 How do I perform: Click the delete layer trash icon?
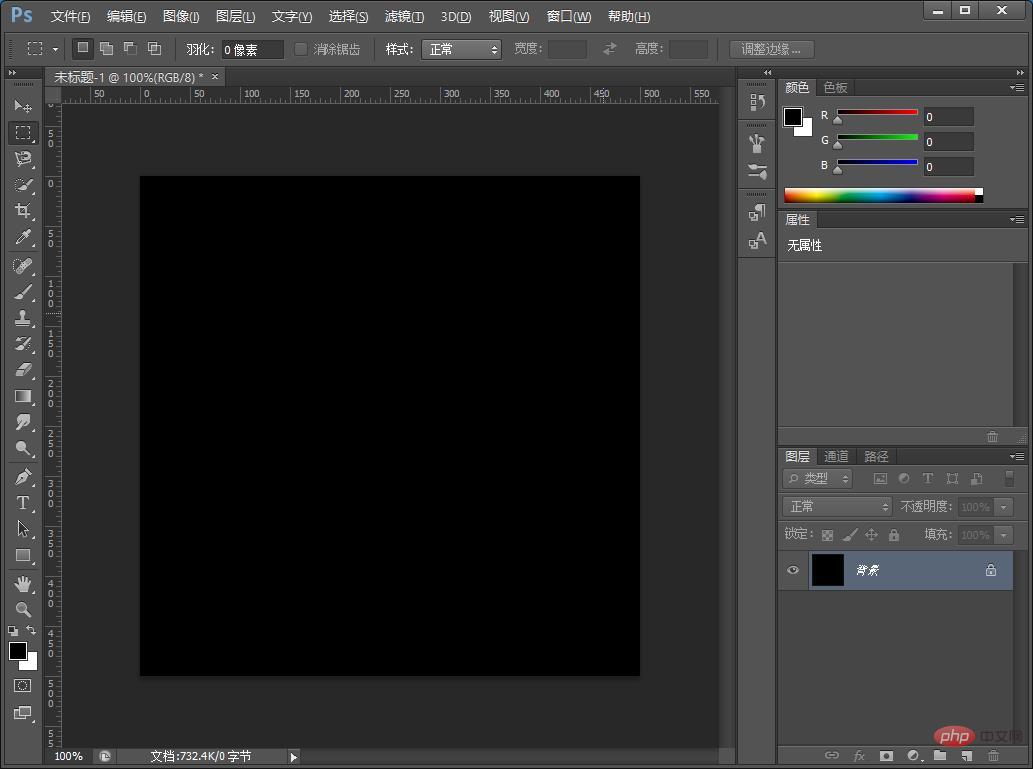click(993, 755)
